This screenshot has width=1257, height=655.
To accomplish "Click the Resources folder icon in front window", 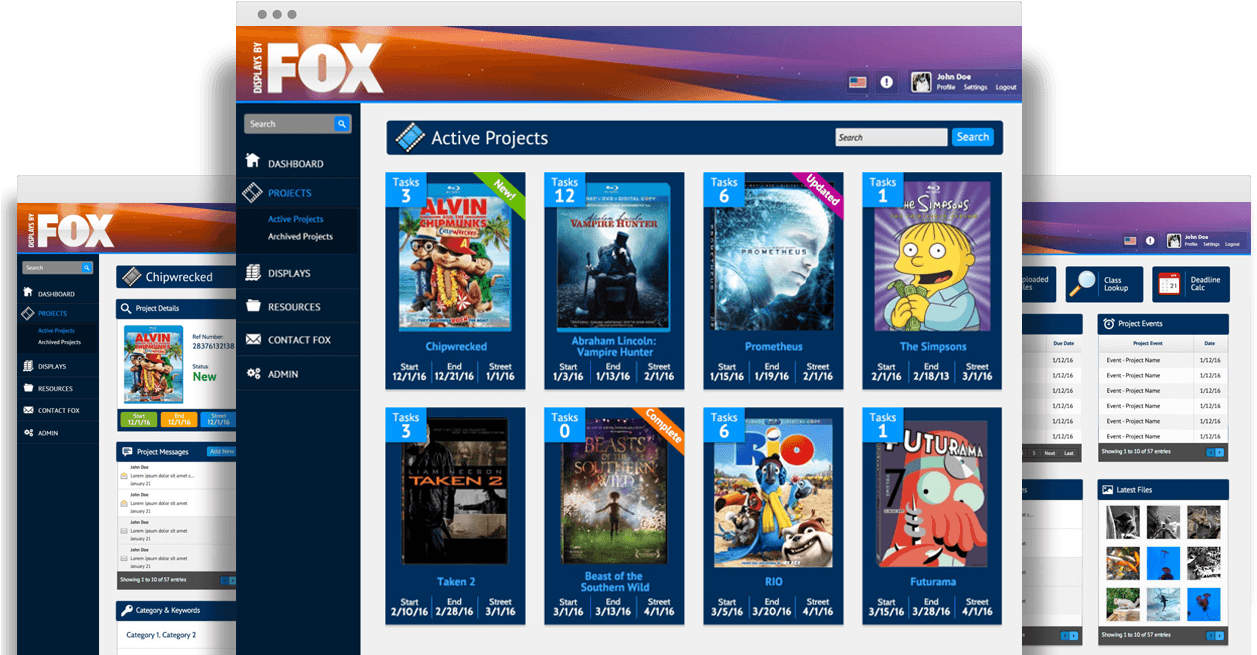I will (x=253, y=306).
